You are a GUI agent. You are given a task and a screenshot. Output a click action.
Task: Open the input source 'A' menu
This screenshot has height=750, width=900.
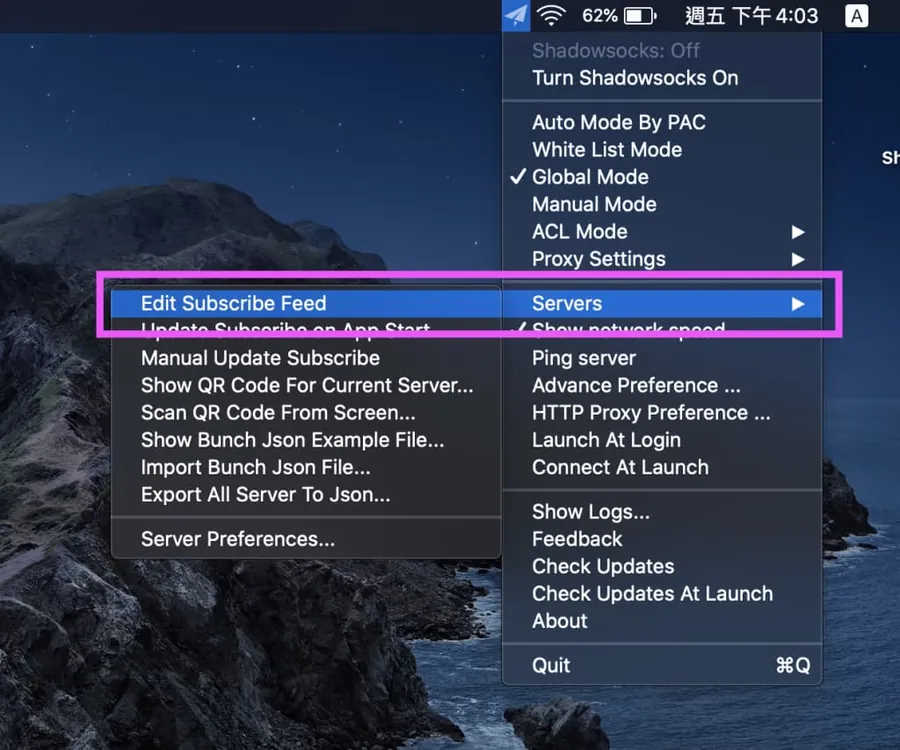pyautogui.click(x=856, y=16)
